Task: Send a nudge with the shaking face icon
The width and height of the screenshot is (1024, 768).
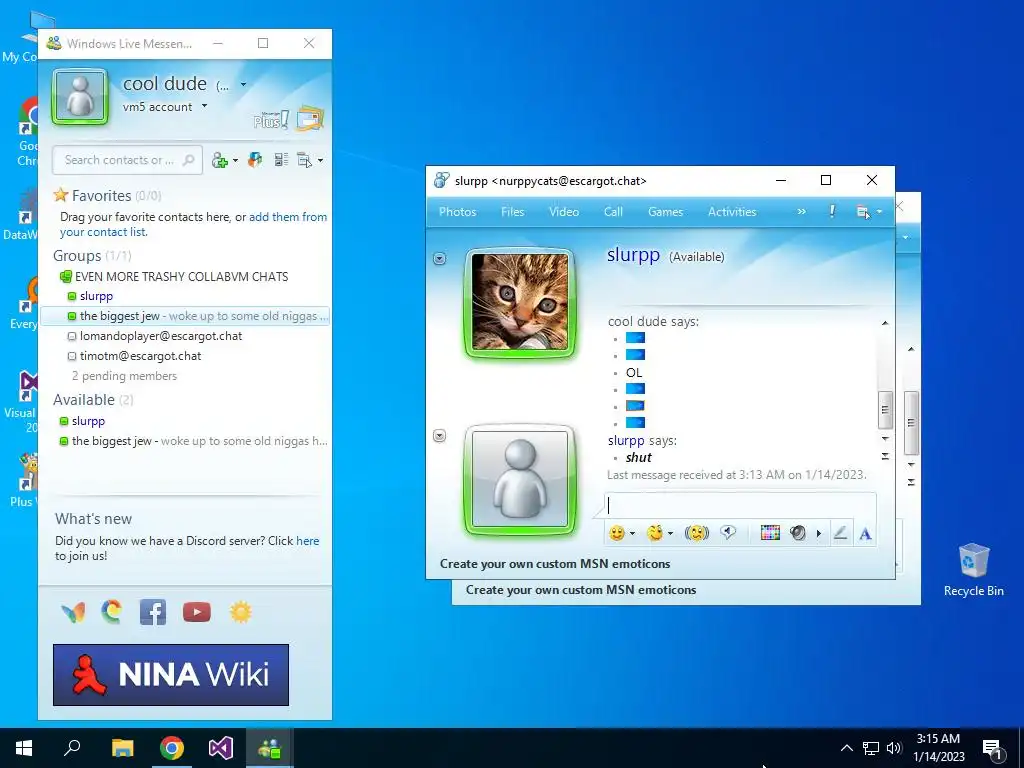Action: click(697, 533)
